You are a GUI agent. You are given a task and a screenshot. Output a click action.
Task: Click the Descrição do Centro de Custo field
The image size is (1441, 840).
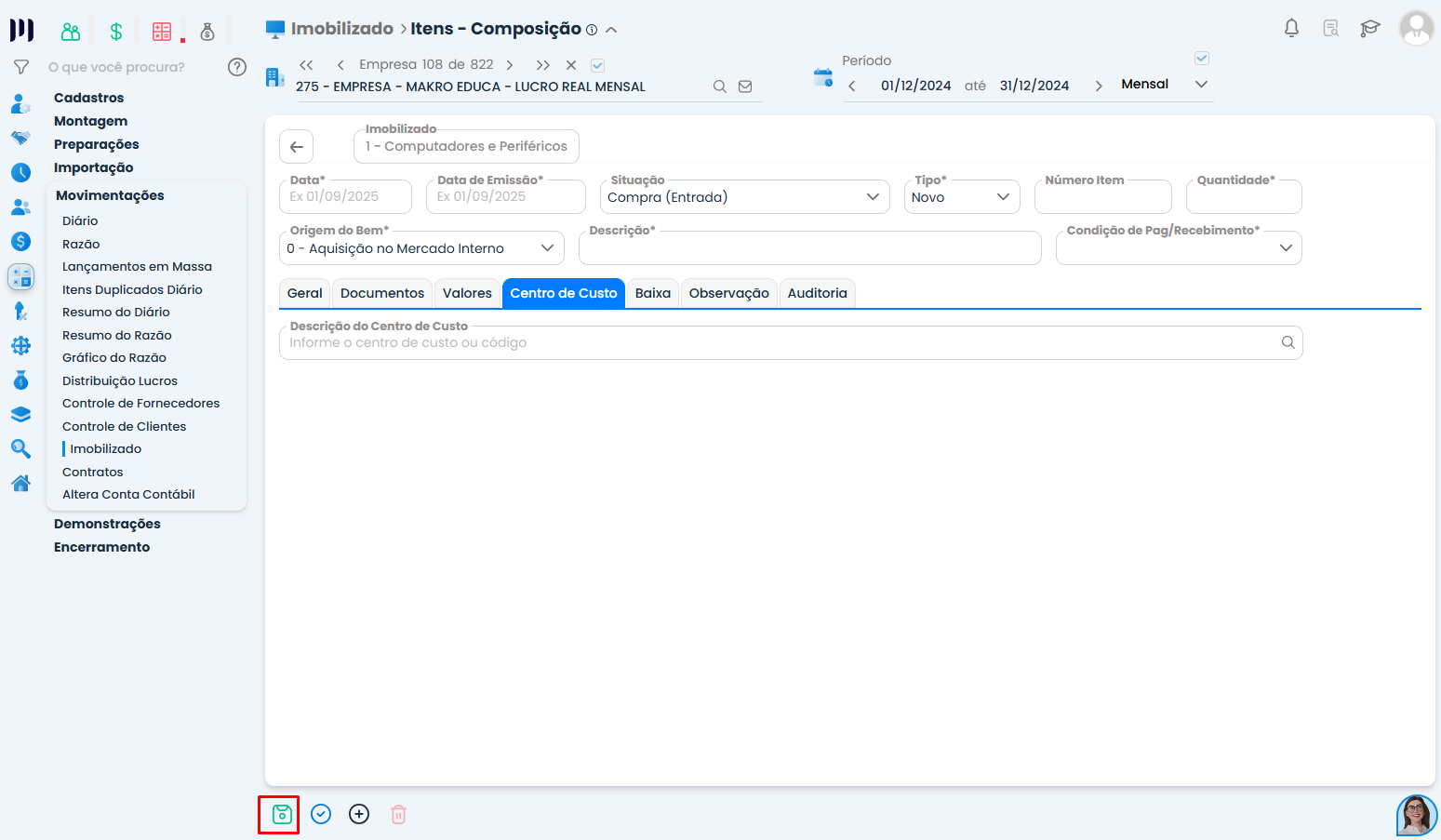781,343
